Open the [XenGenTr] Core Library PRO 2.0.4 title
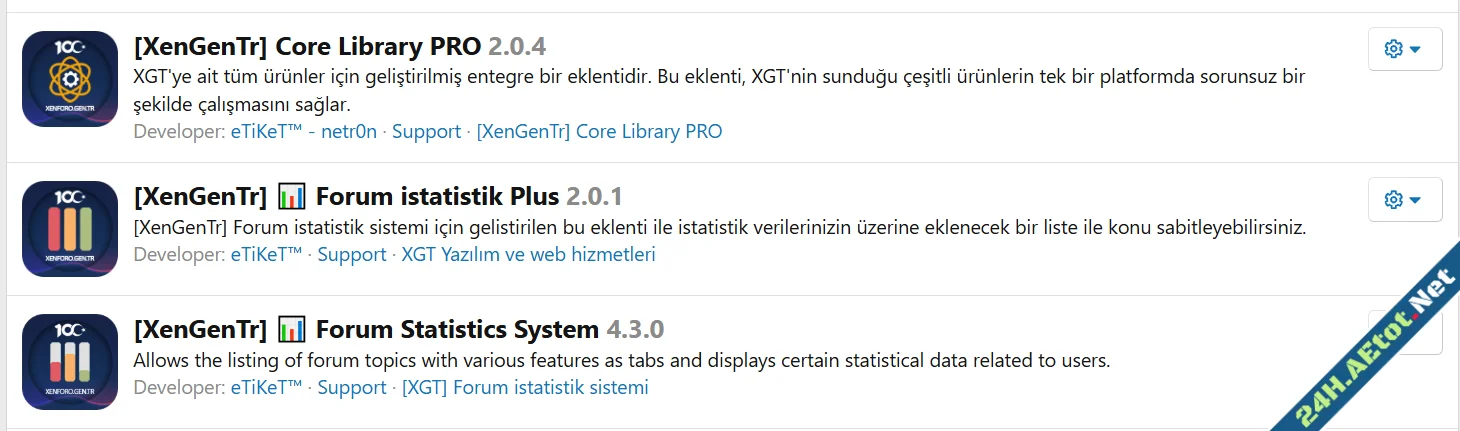The width and height of the screenshot is (1460, 431). (x=339, y=46)
